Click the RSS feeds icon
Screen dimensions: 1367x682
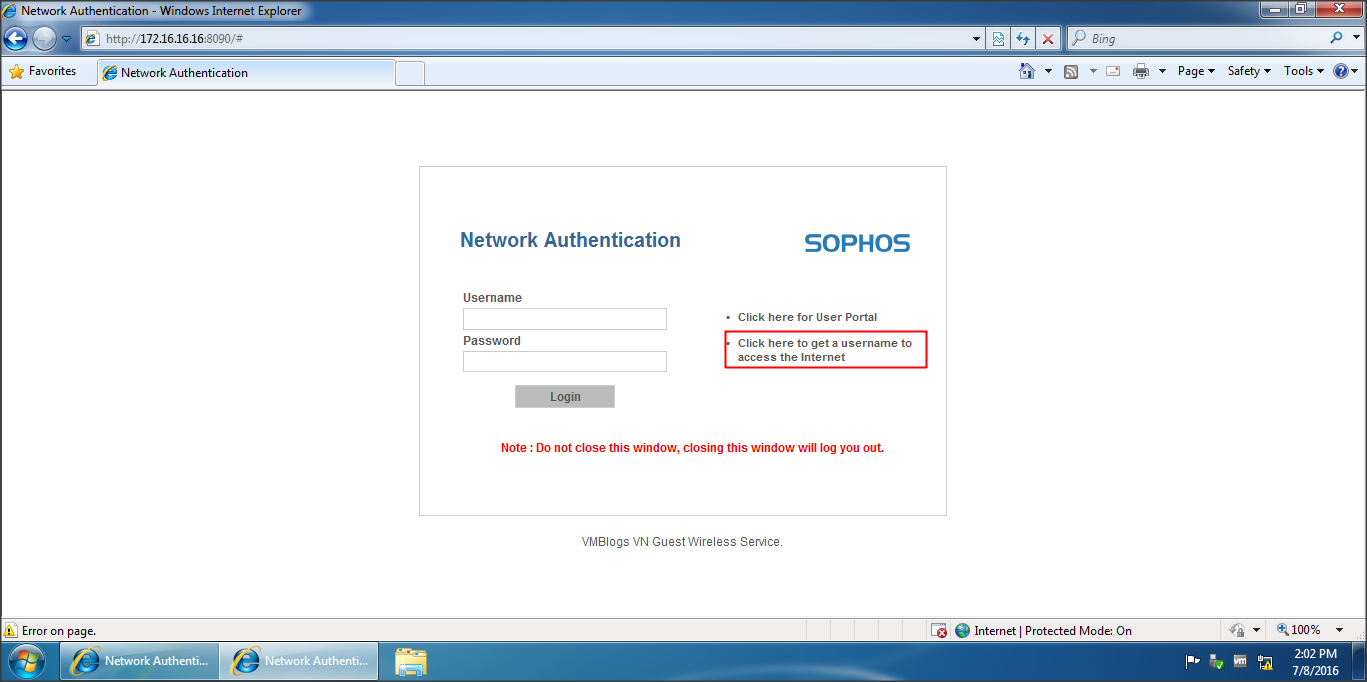click(1071, 71)
